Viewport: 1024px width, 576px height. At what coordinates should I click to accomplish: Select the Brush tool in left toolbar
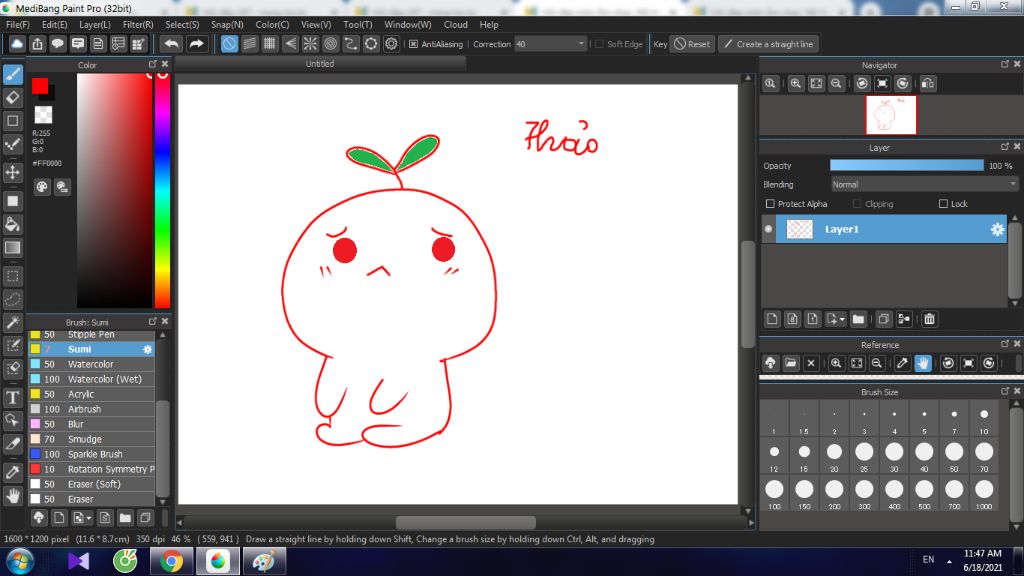pyautogui.click(x=12, y=74)
